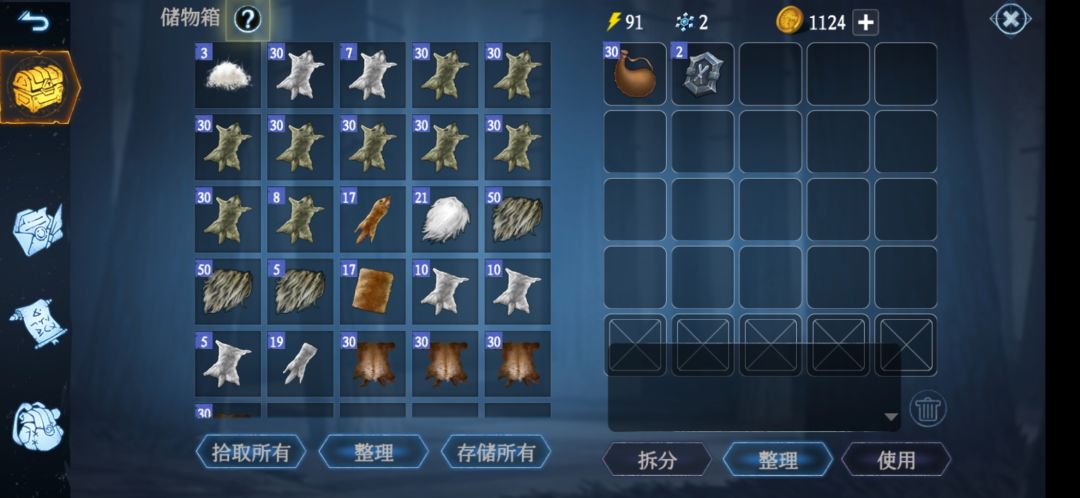1080x498 pixels.
Task: Select the silver rune badge item
Action: [x=703, y=74]
